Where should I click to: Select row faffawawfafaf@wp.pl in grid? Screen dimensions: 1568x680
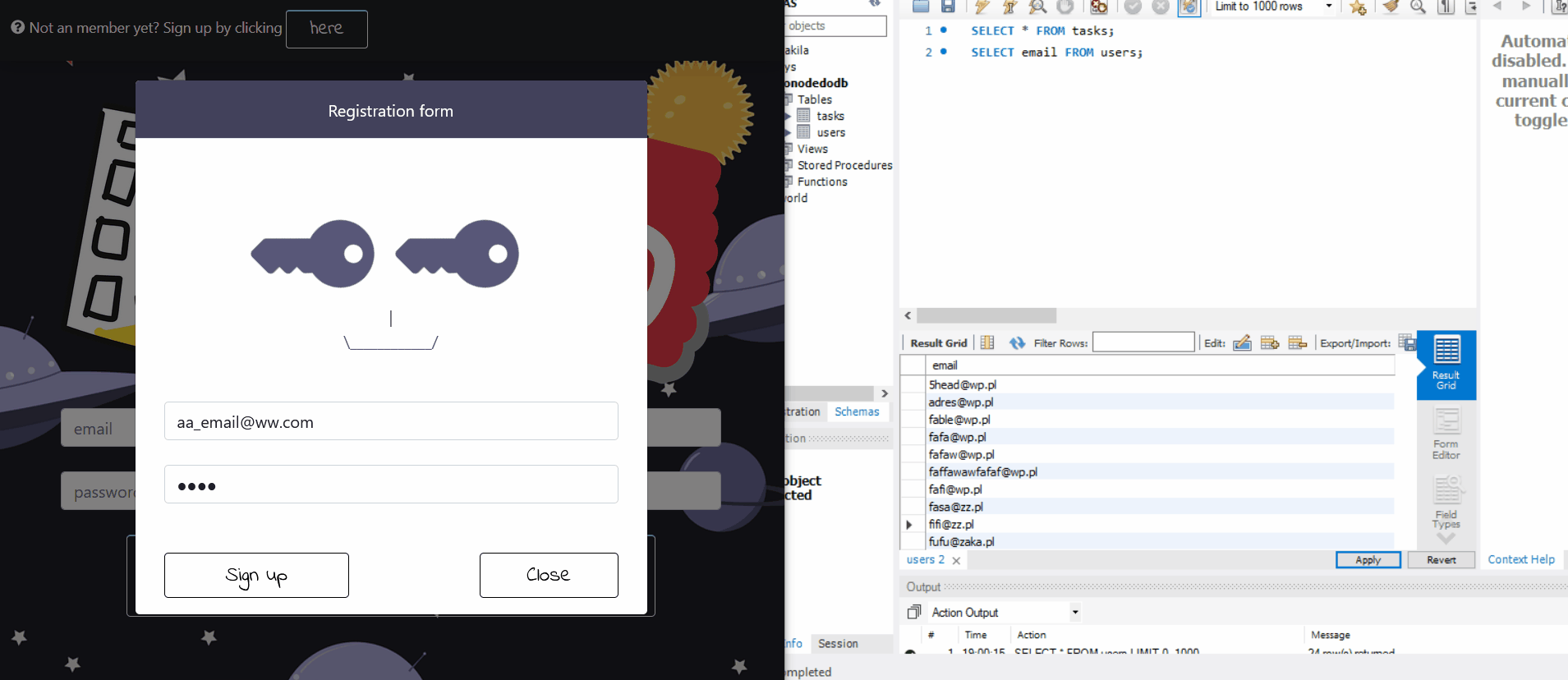pyautogui.click(x=1160, y=471)
